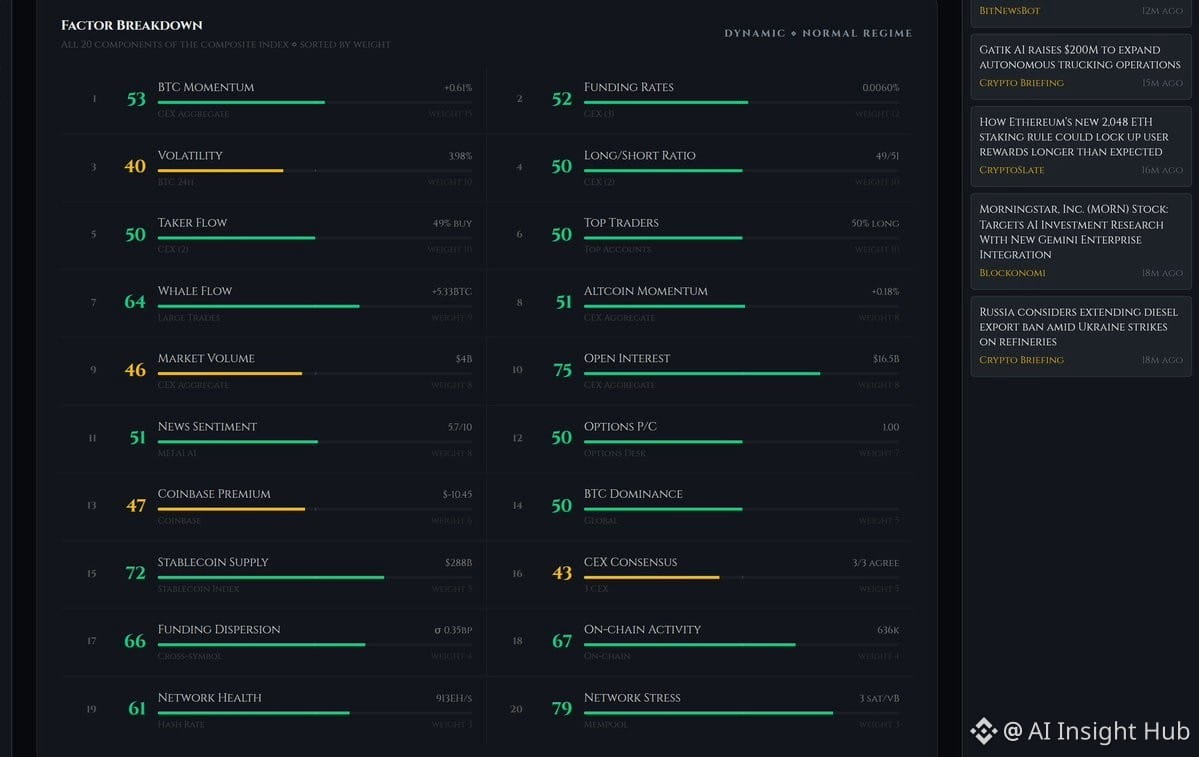Click the 3/3 AGREE CEX Consensus value
This screenshot has height=757, width=1199.
[x=876, y=563]
